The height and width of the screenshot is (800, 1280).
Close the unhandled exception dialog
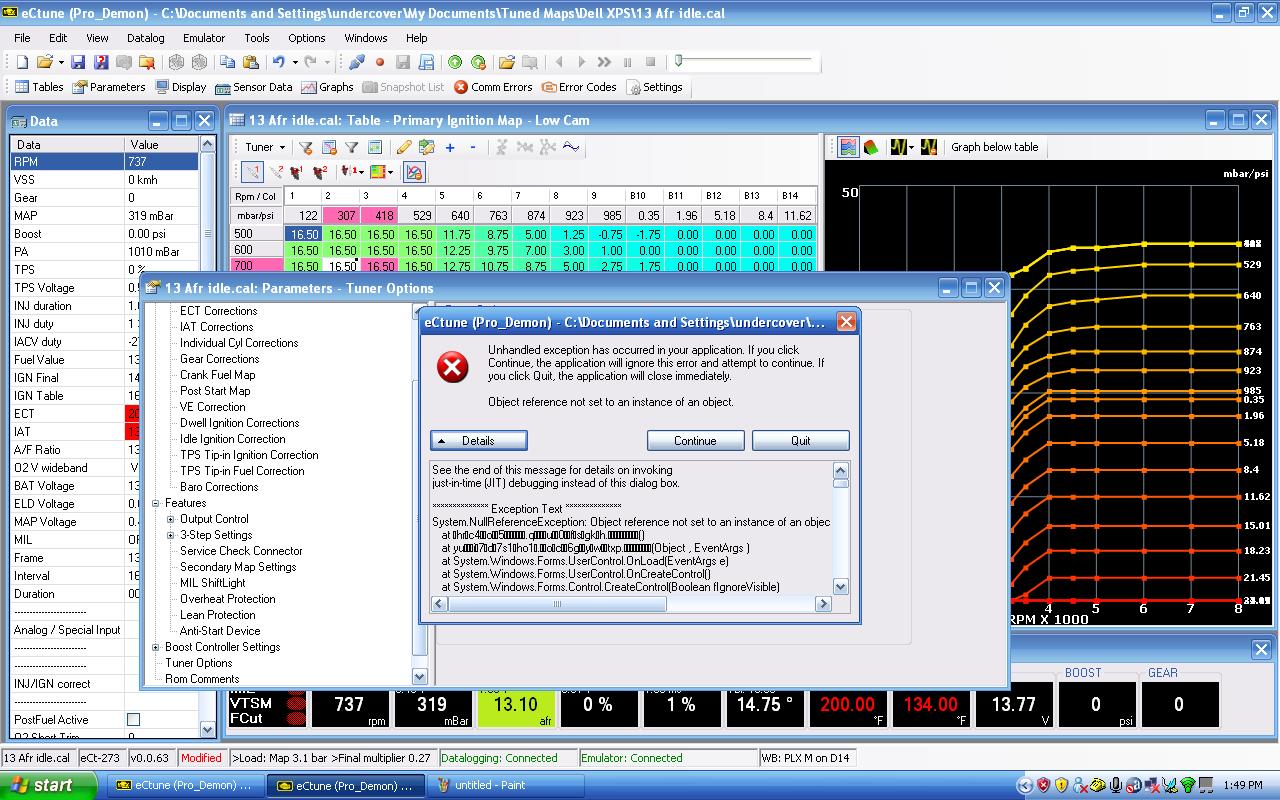pyautogui.click(x=846, y=322)
